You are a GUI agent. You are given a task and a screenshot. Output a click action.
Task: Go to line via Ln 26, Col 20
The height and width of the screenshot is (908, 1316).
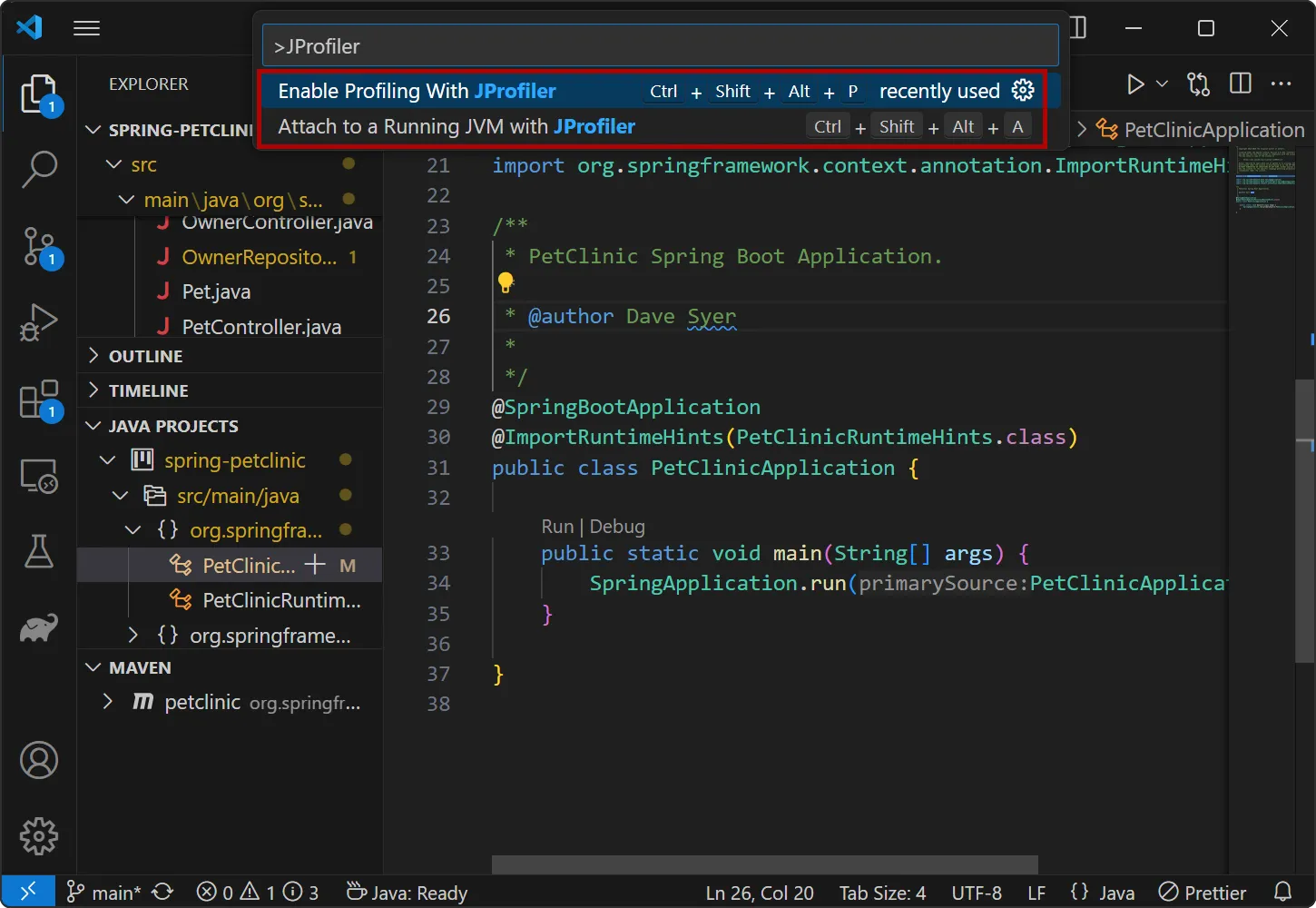(x=760, y=893)
